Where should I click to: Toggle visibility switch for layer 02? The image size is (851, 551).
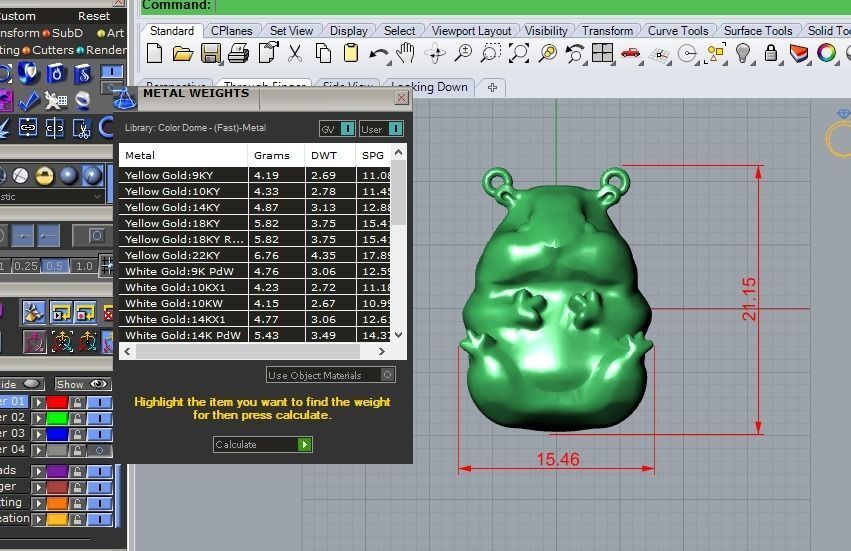tap(99, 419)
